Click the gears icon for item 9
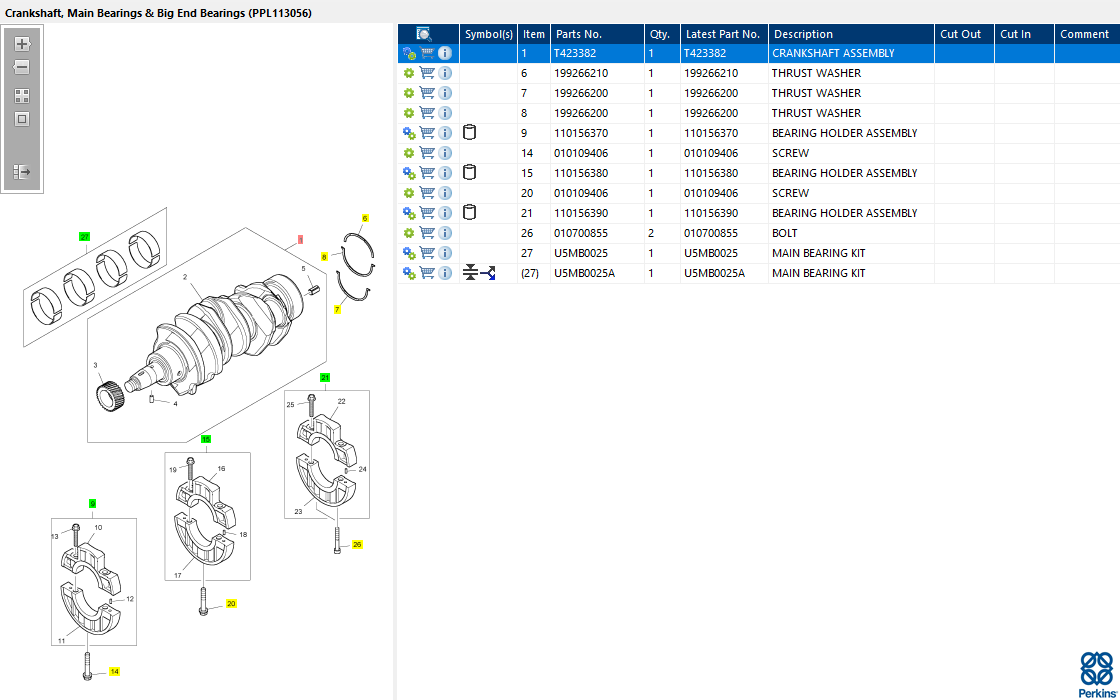 409,133
